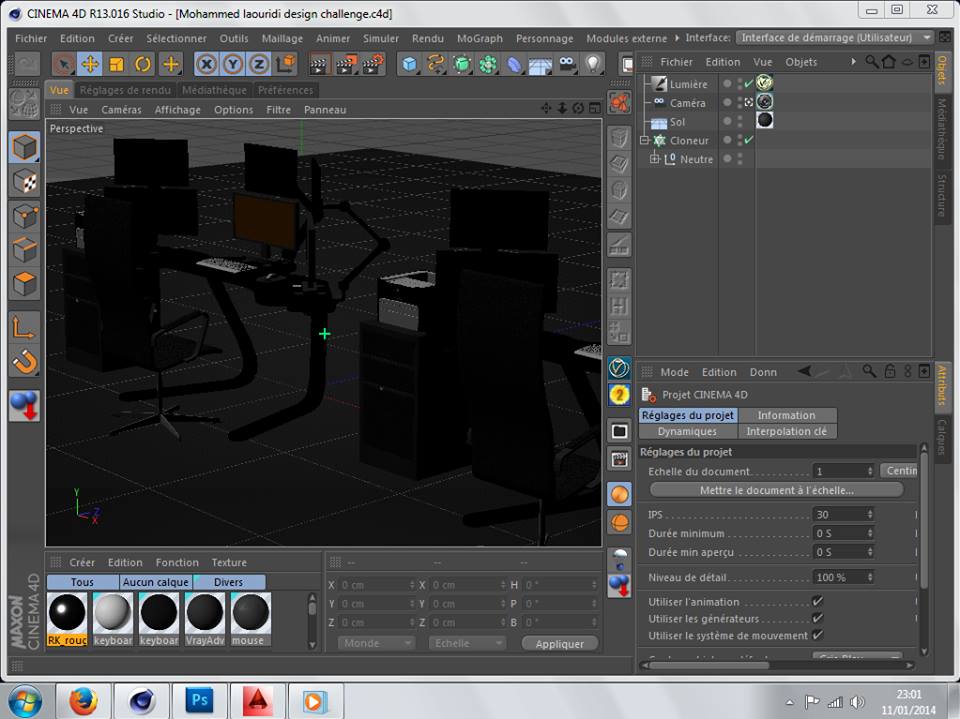Click 'Mettre le document à l'échelle...' button
Viewport: 960px width, 719px height.
click(776, 490)
